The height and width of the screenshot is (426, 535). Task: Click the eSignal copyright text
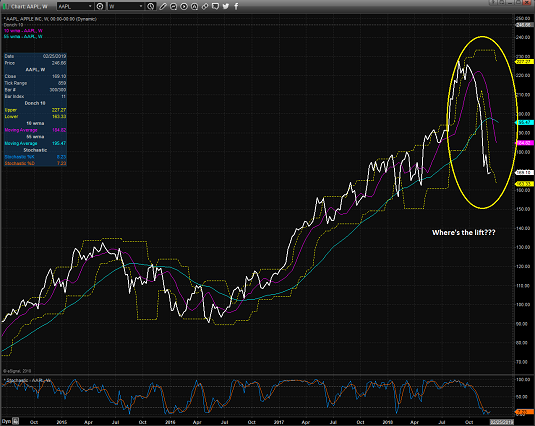17,371
